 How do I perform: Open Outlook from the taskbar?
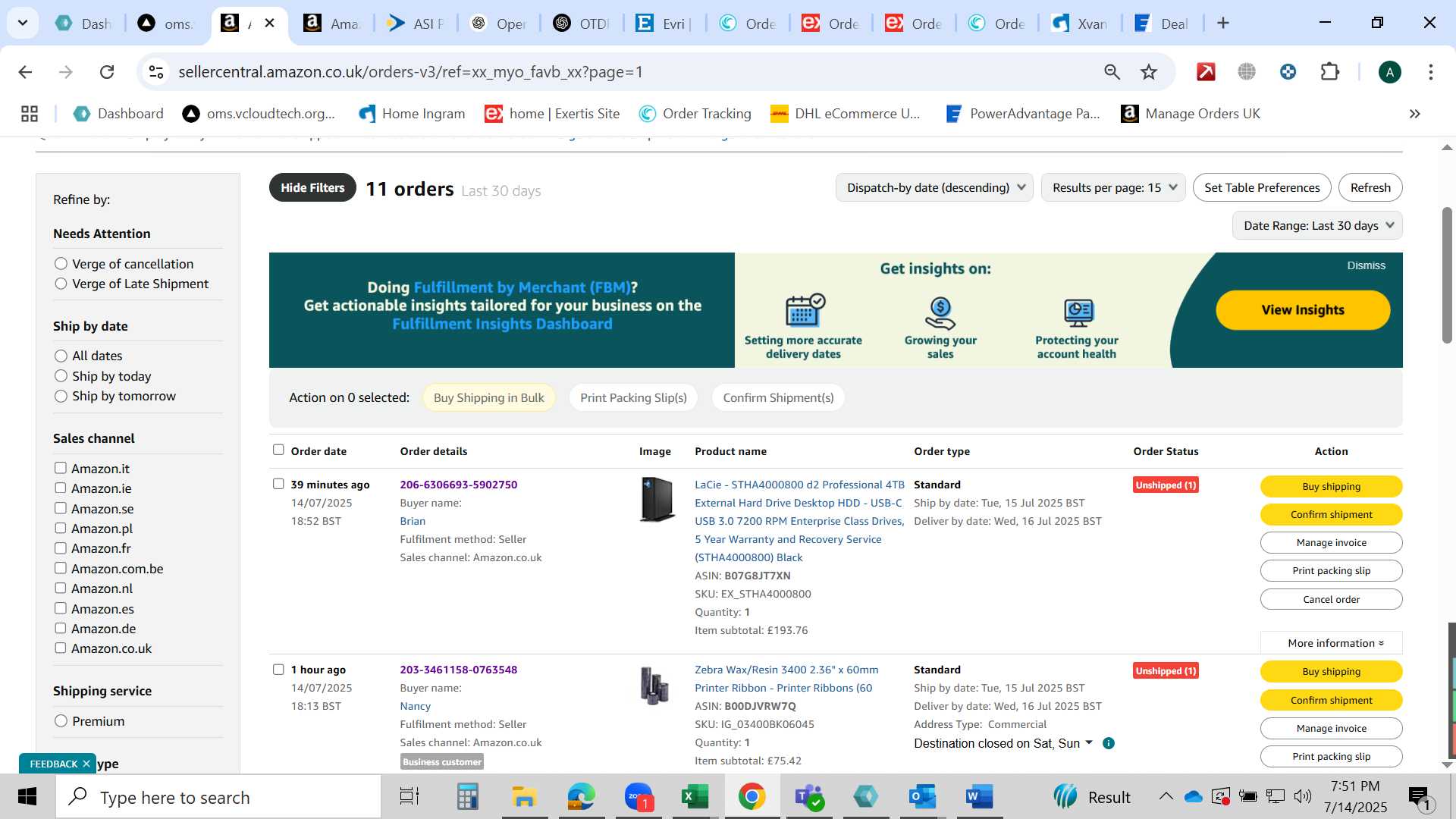point(923,797)
